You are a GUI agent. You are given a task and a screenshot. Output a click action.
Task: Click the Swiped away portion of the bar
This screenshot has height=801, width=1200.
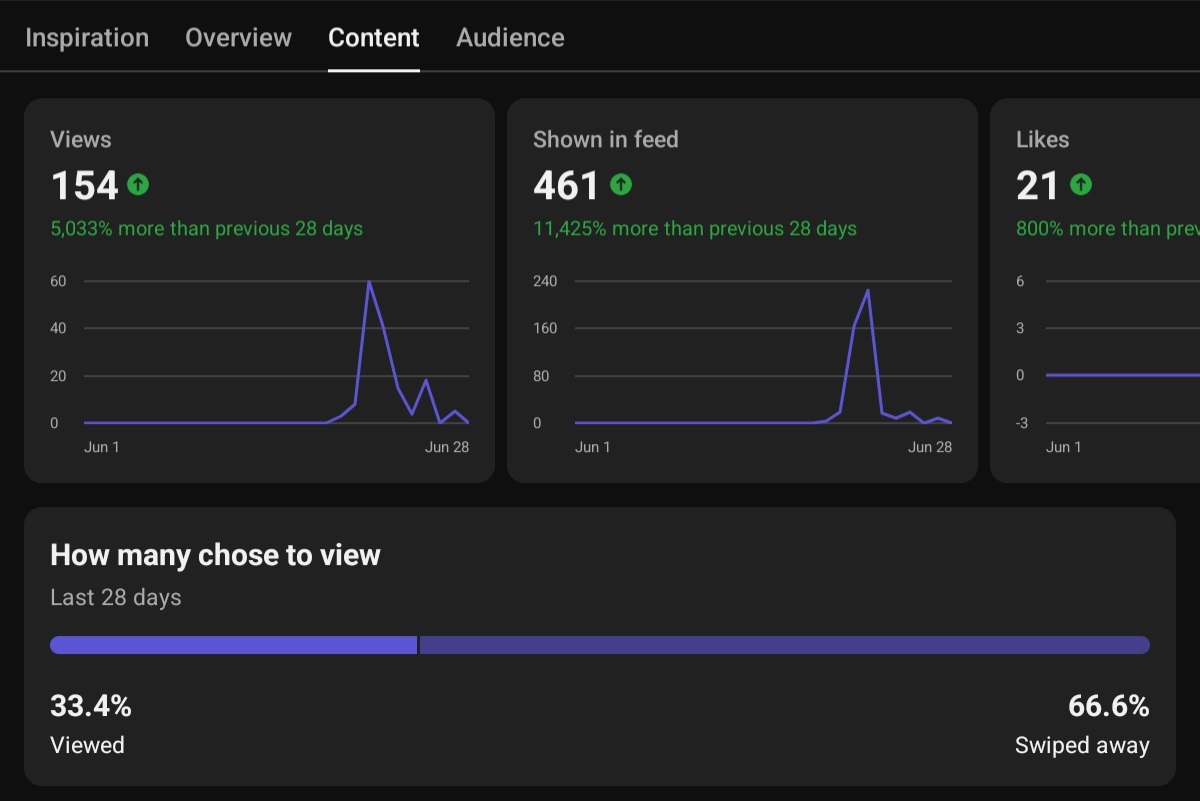click(x=785, y=645)
